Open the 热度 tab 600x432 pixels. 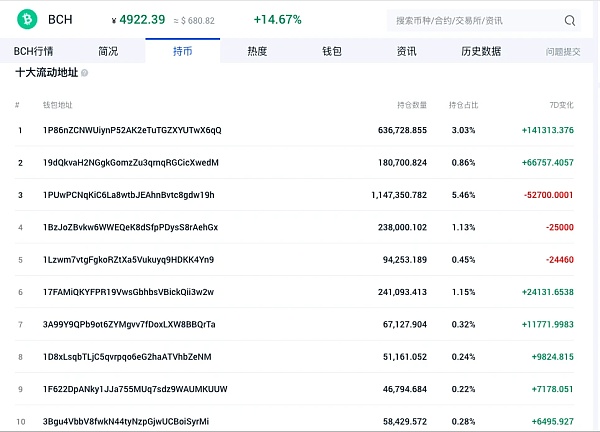point(257,51)
